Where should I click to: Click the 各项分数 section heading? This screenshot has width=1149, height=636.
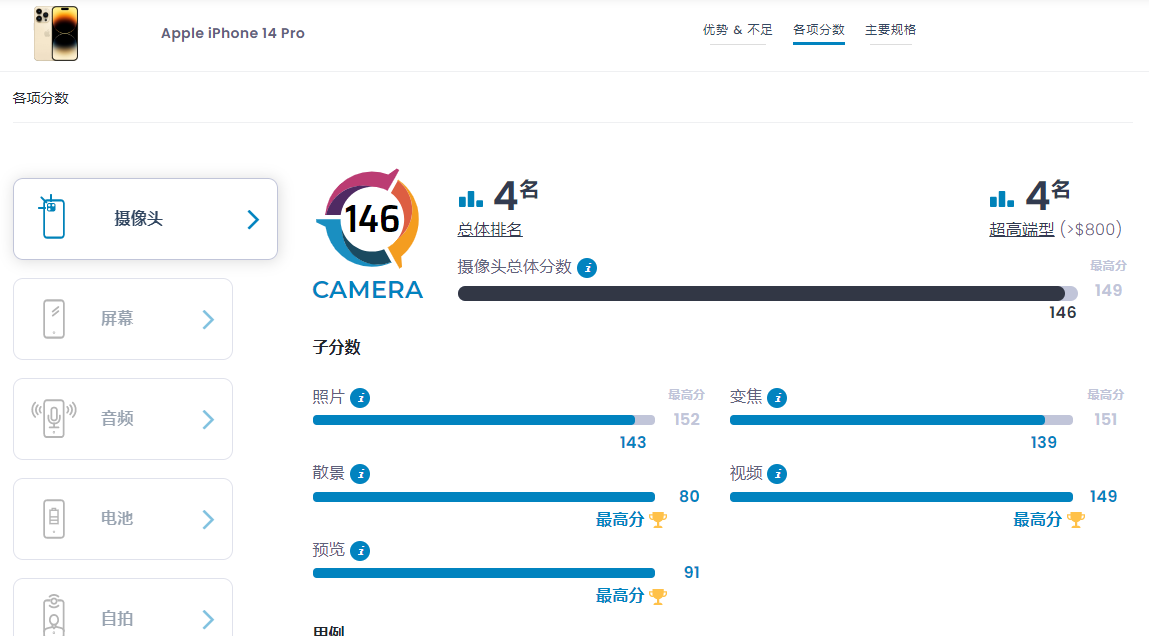coord(41,98)
